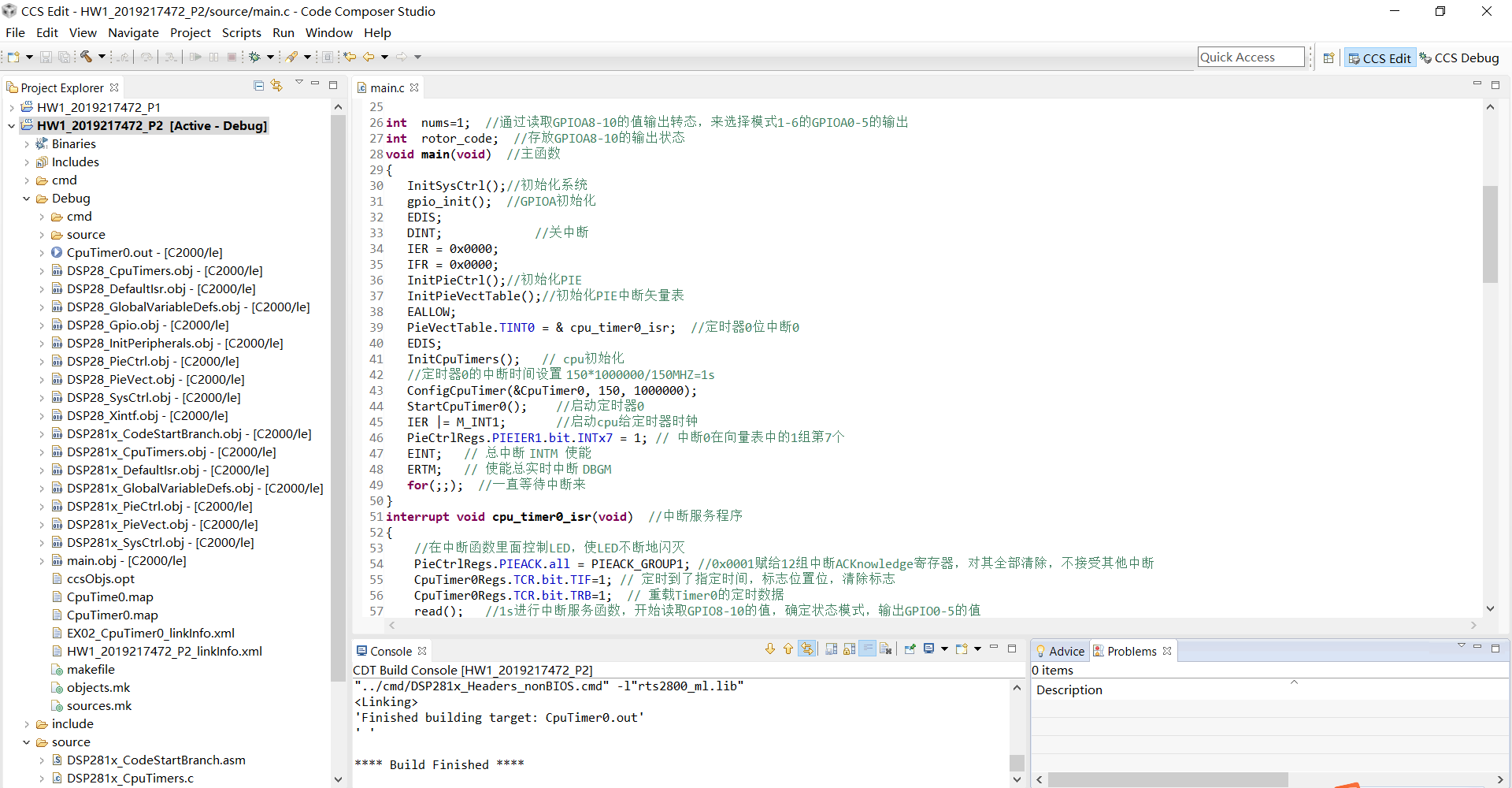Click Next Error down arrow in Console

pos(770,649)
